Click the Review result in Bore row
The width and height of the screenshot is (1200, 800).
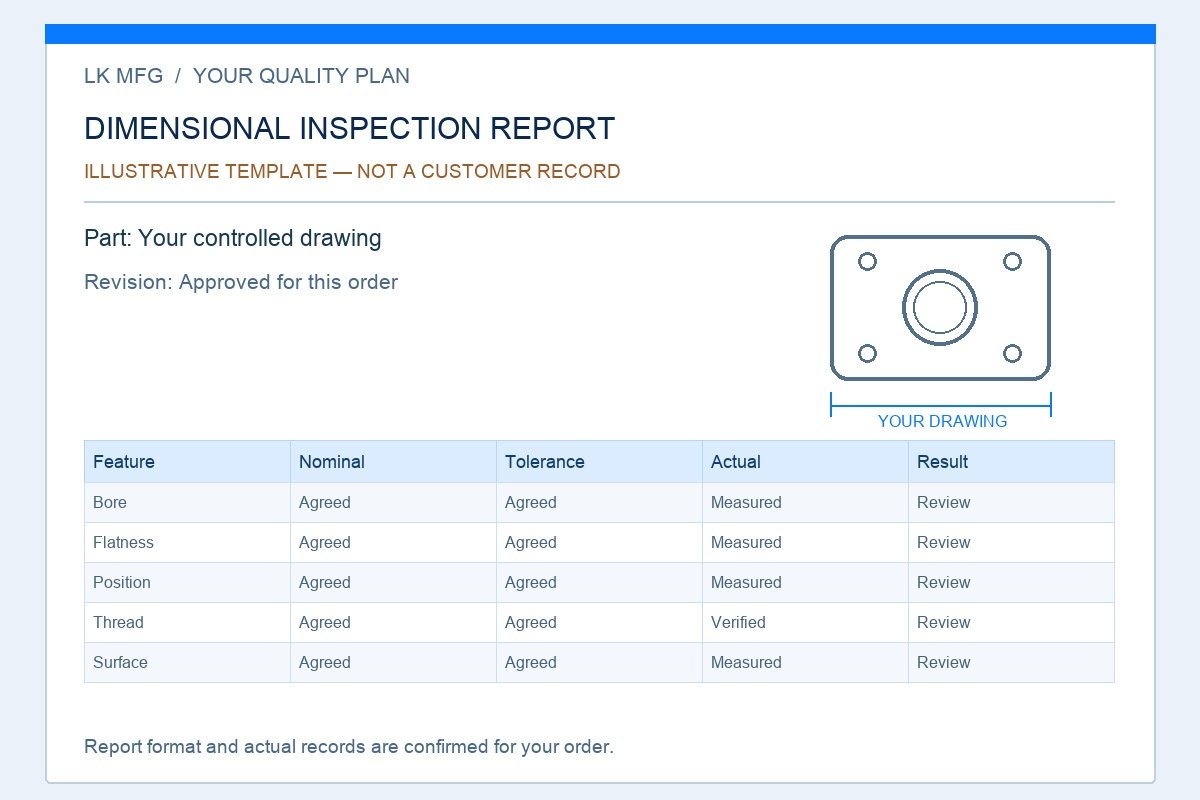pyautogui.click(x=1011, y=503)
